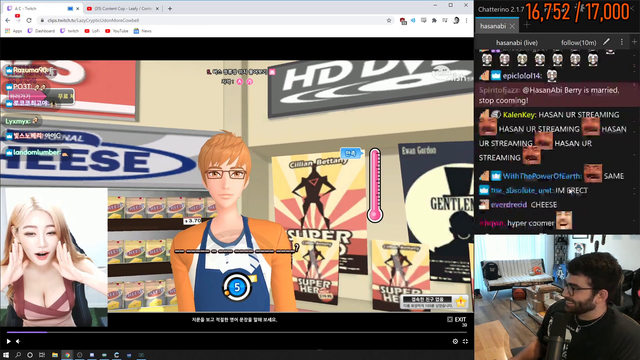Viewport: 640px width, 360px height.
Task: Open Windows taskbar search
Action: tap(18, 355)
